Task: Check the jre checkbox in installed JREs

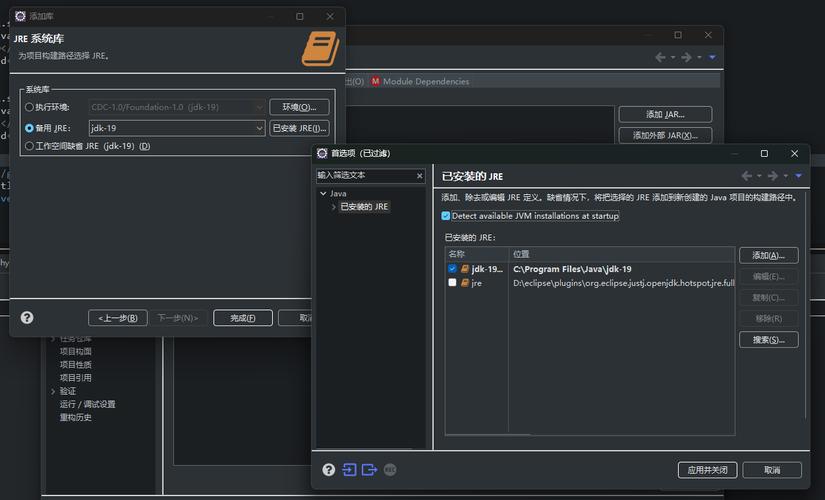Action: coord(452,283)
